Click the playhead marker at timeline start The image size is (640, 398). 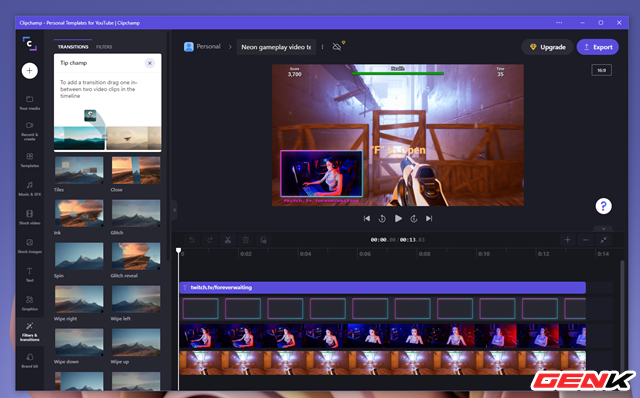tap(178, 250)
